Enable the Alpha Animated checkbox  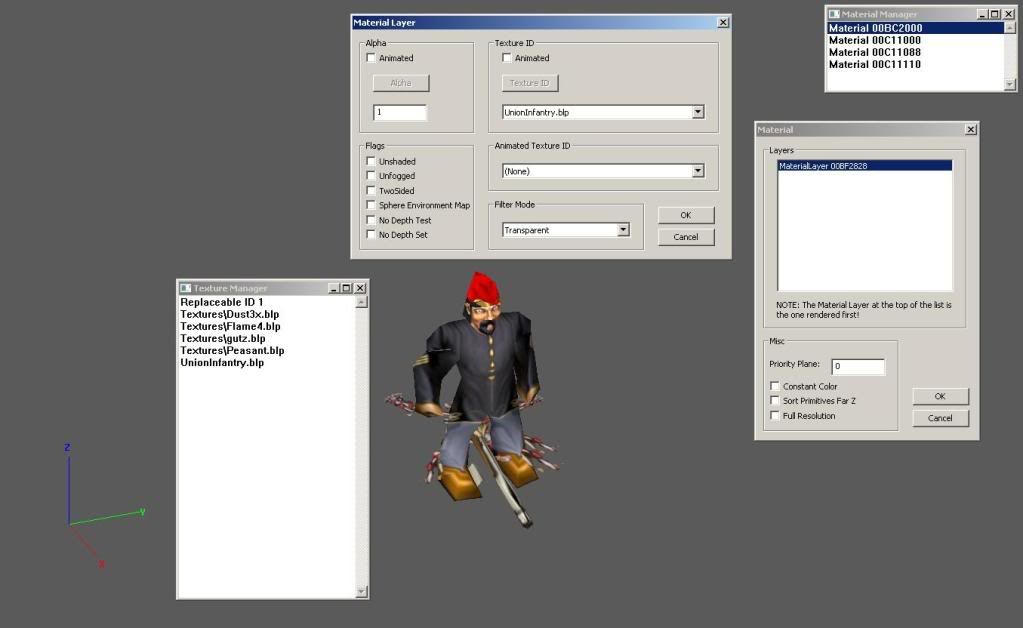(371, 58)
